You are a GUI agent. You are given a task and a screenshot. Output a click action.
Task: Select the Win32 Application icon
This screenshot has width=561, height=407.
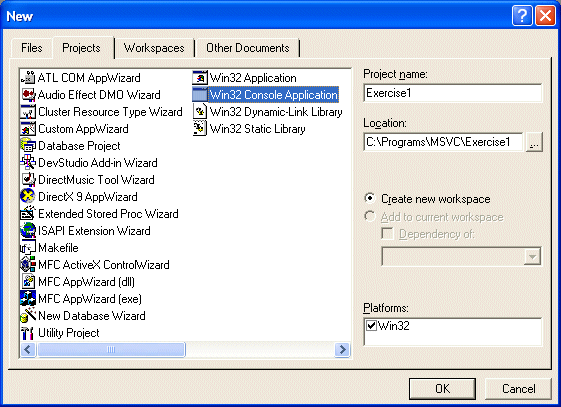coord(200,77)
